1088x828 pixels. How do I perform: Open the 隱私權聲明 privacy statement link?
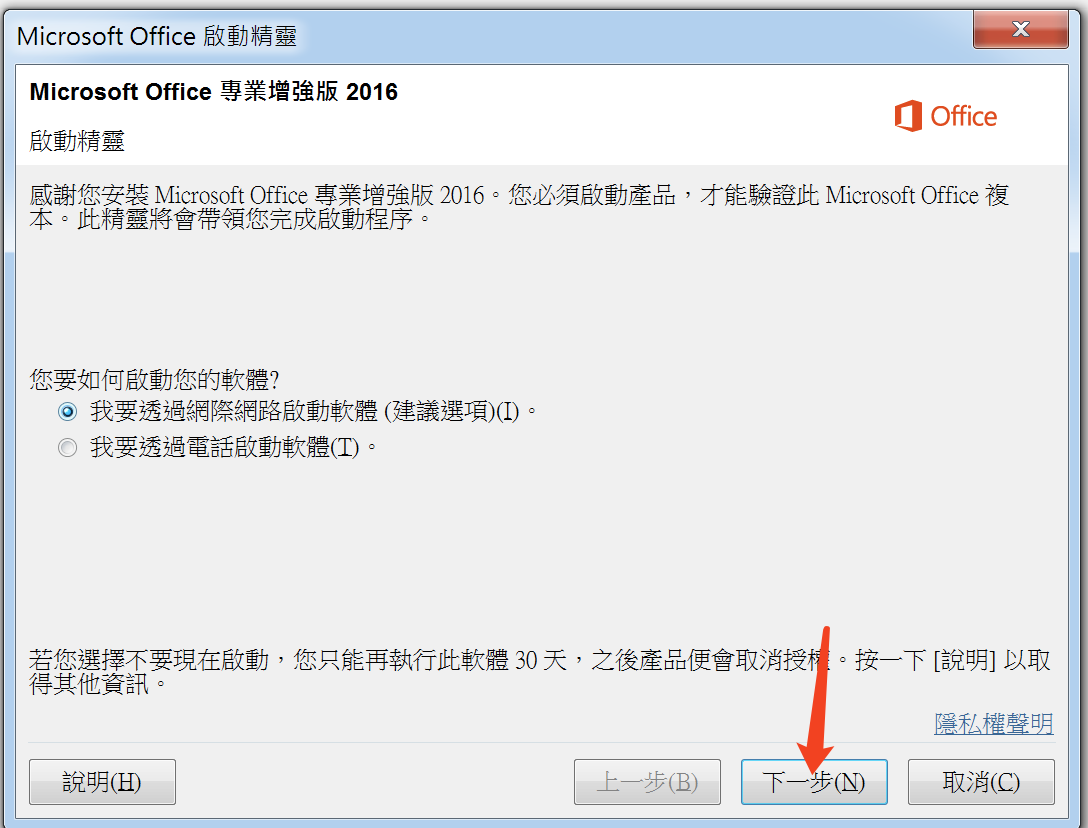coord(994,724)
